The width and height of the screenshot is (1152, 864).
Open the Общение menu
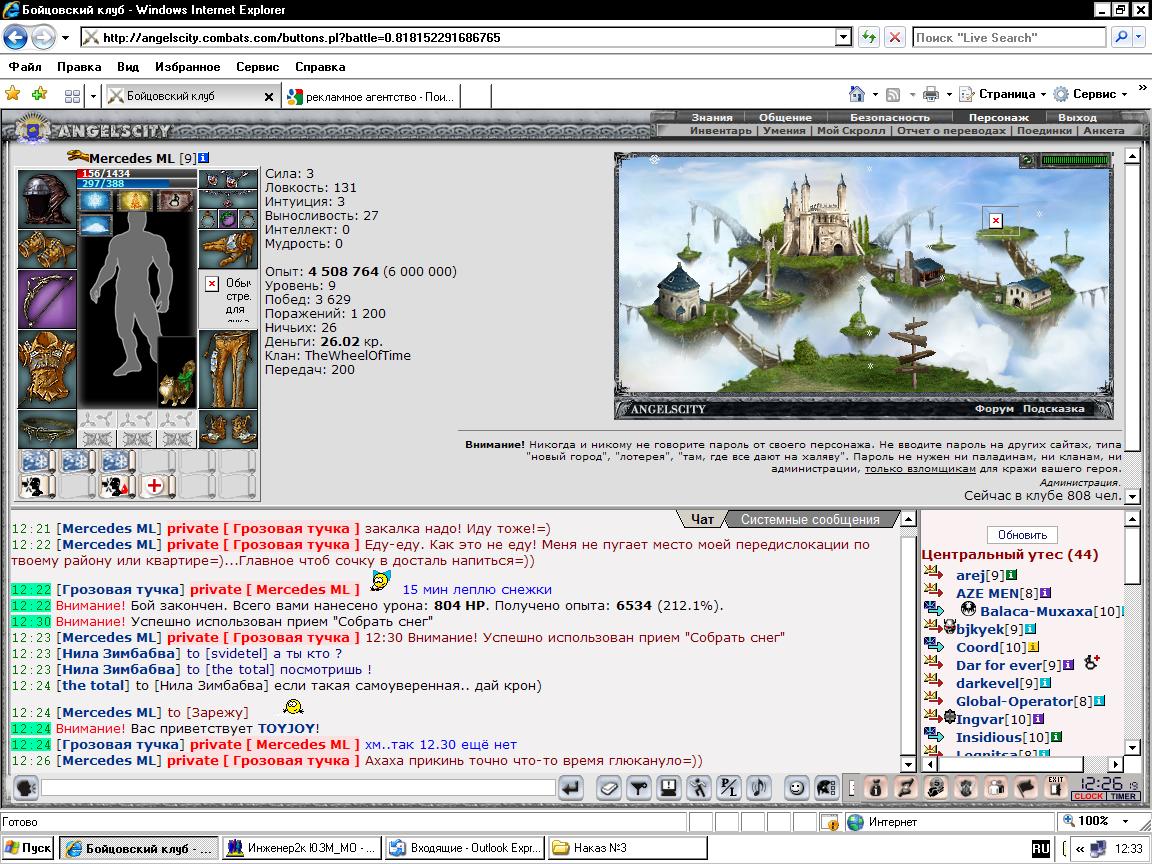[785, 117]
